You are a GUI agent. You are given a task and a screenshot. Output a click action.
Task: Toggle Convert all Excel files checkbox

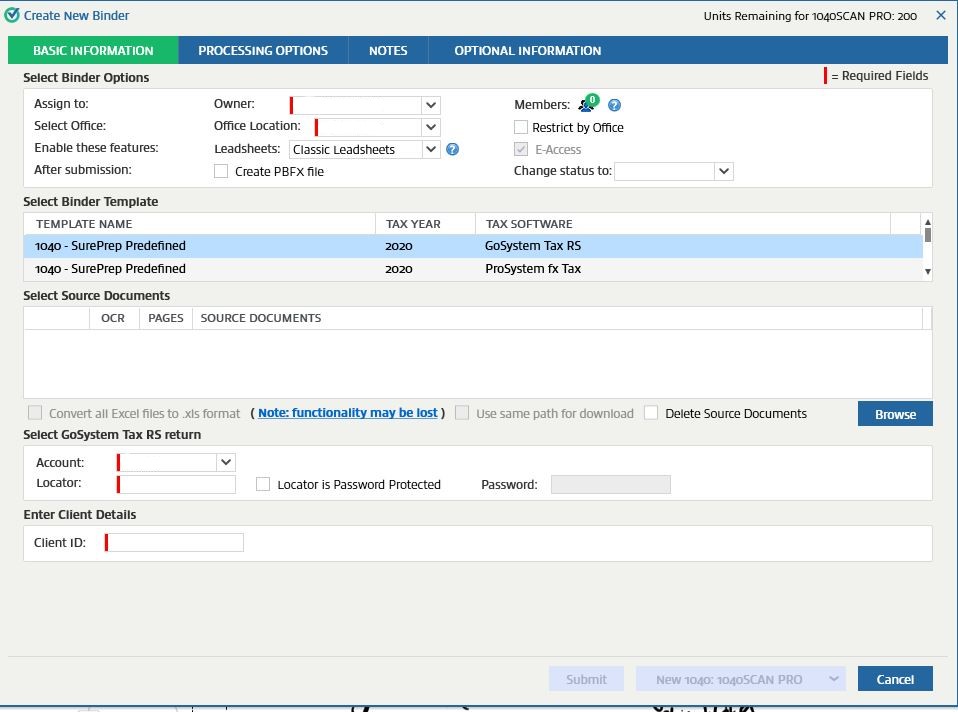(x=35, y=413)
